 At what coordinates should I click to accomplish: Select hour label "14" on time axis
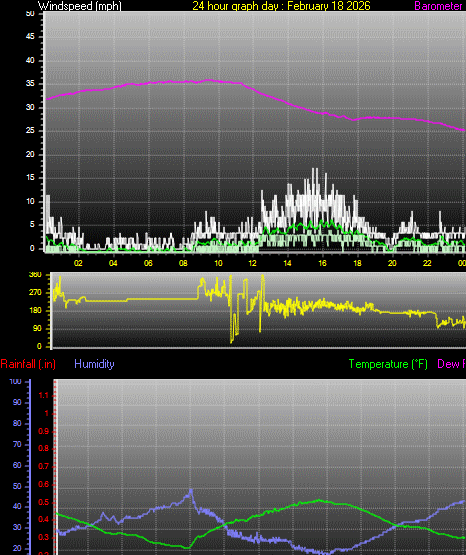(287, 263)
